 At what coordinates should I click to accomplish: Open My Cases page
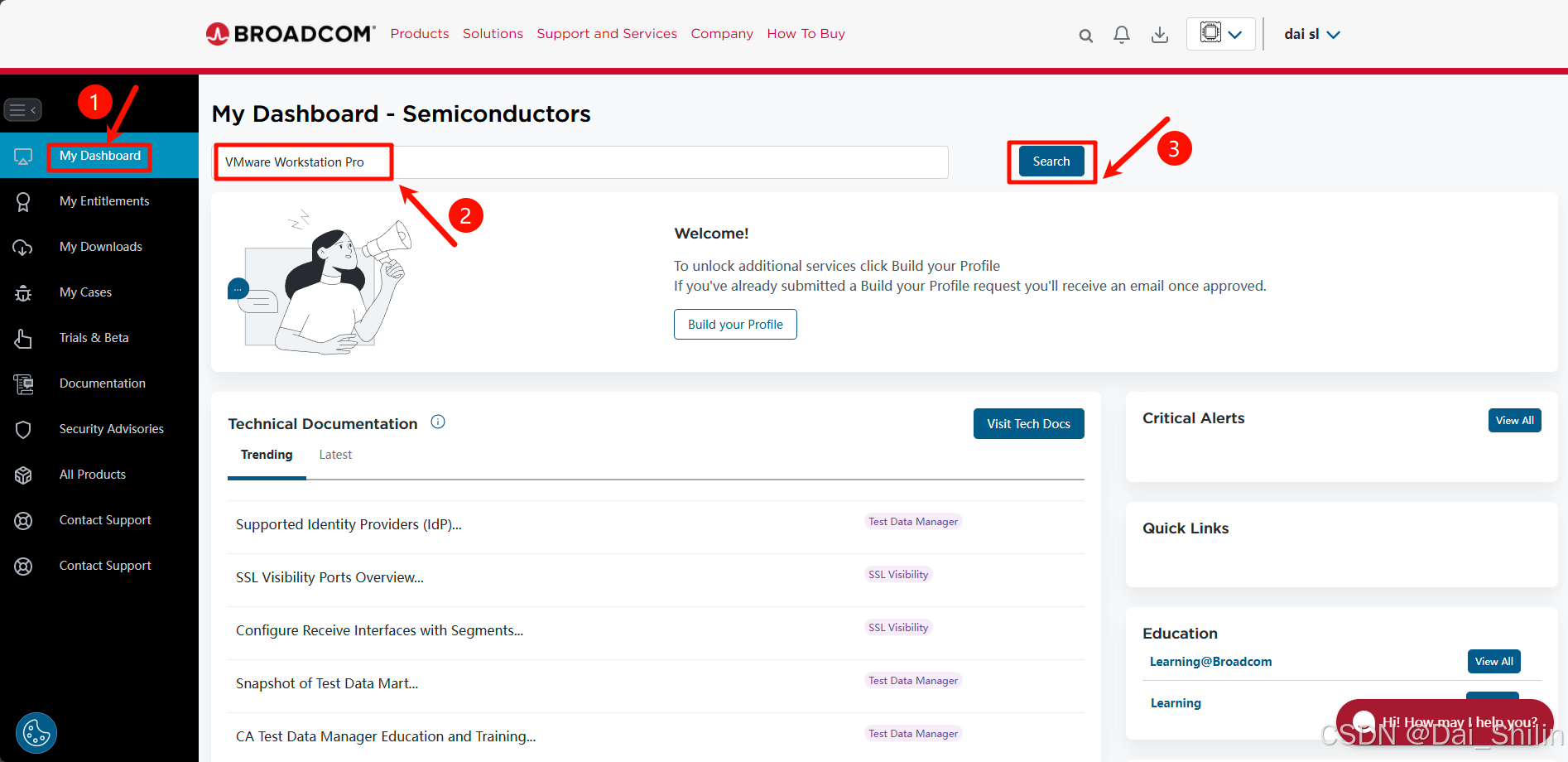tap(85, 292)
